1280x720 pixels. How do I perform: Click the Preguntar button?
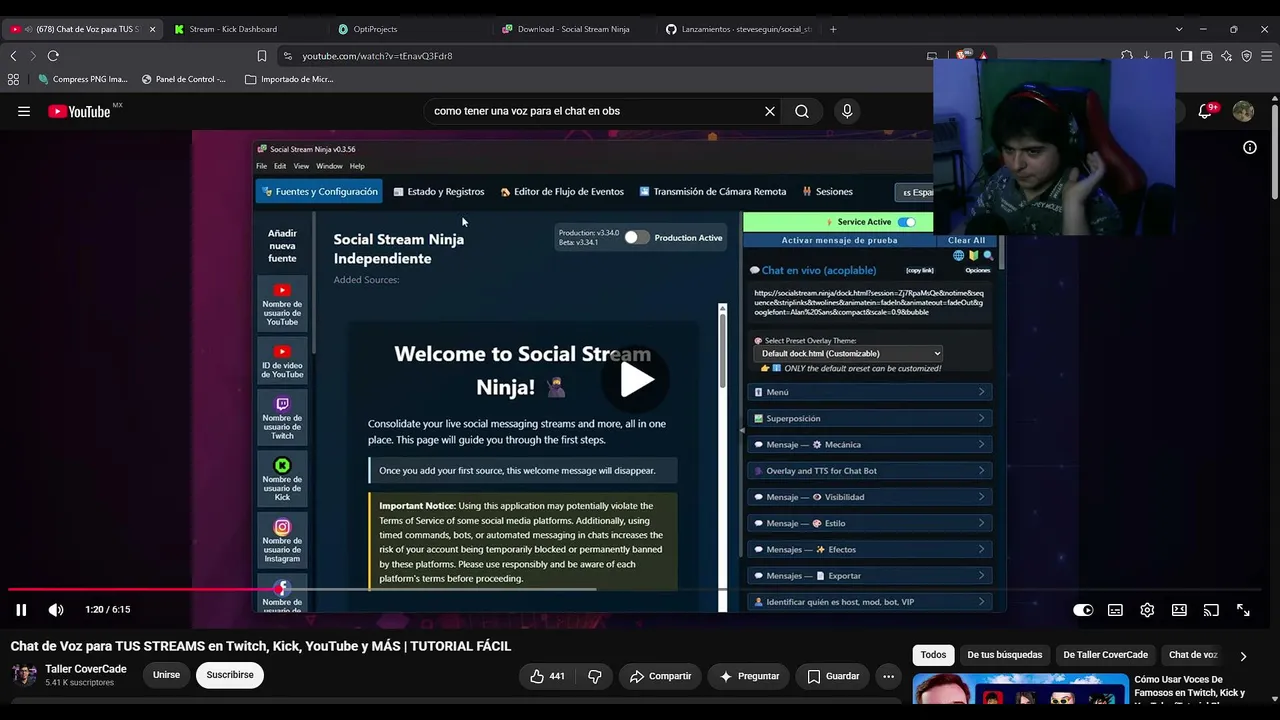coord(749,676)
